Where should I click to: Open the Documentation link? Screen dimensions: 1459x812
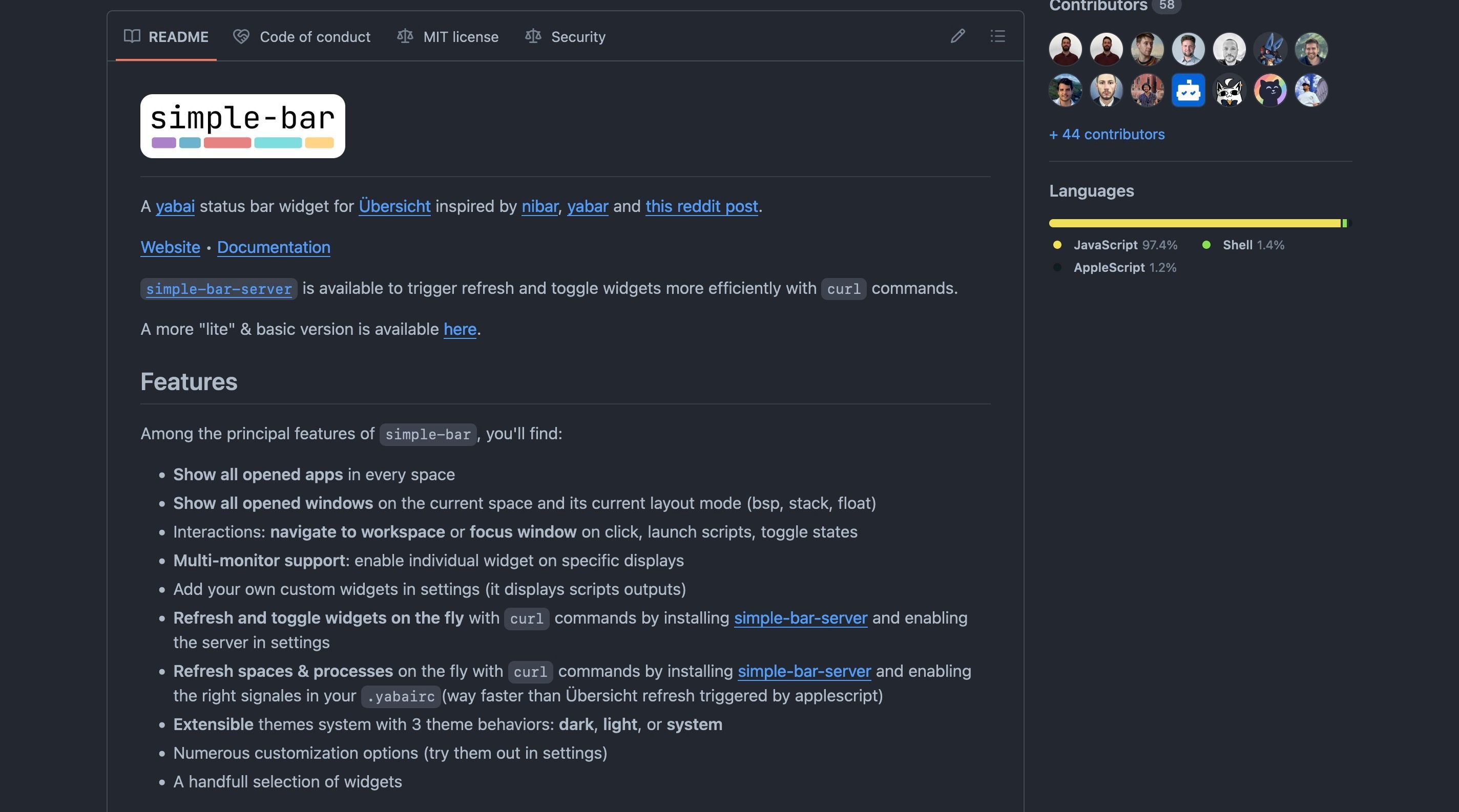274,247
